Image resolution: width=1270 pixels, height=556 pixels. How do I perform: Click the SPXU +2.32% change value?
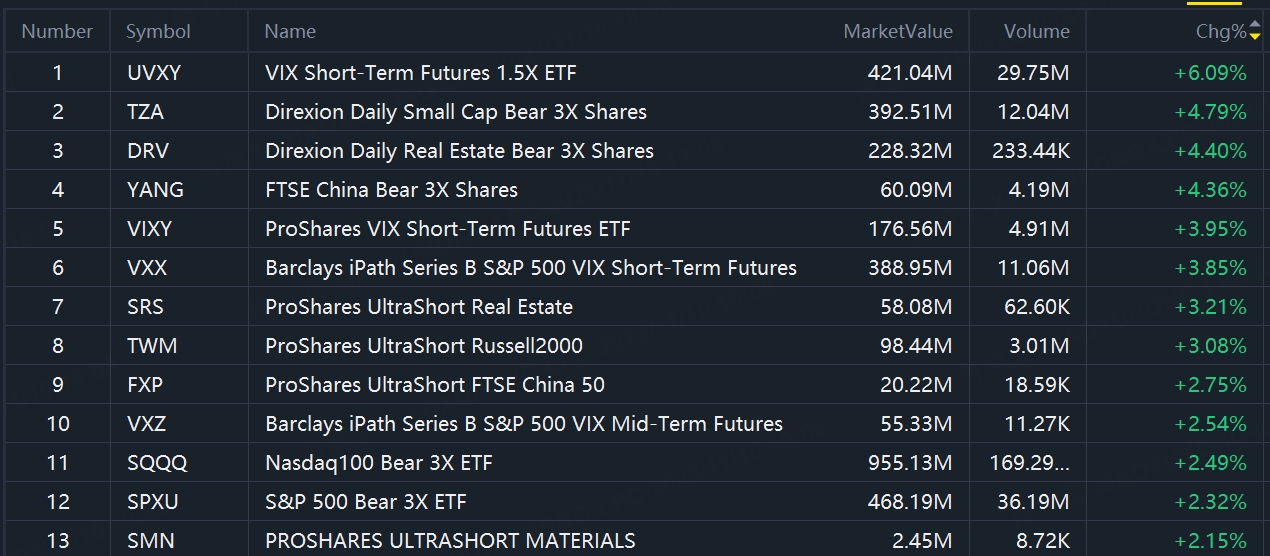click(x=1210, y=502)
